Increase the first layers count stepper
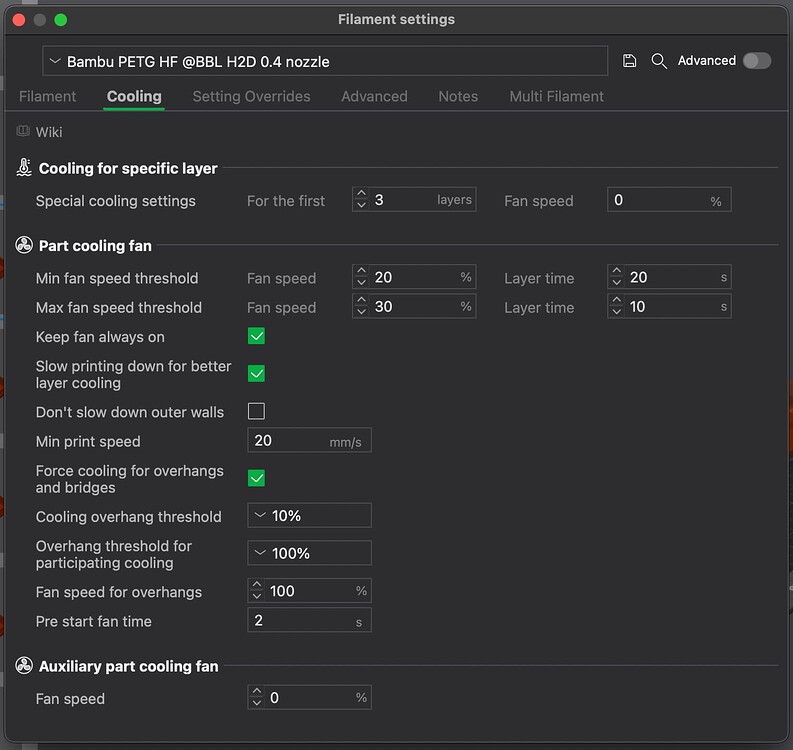The width and height of the screenshot is (793, 750). coord(361,194)
